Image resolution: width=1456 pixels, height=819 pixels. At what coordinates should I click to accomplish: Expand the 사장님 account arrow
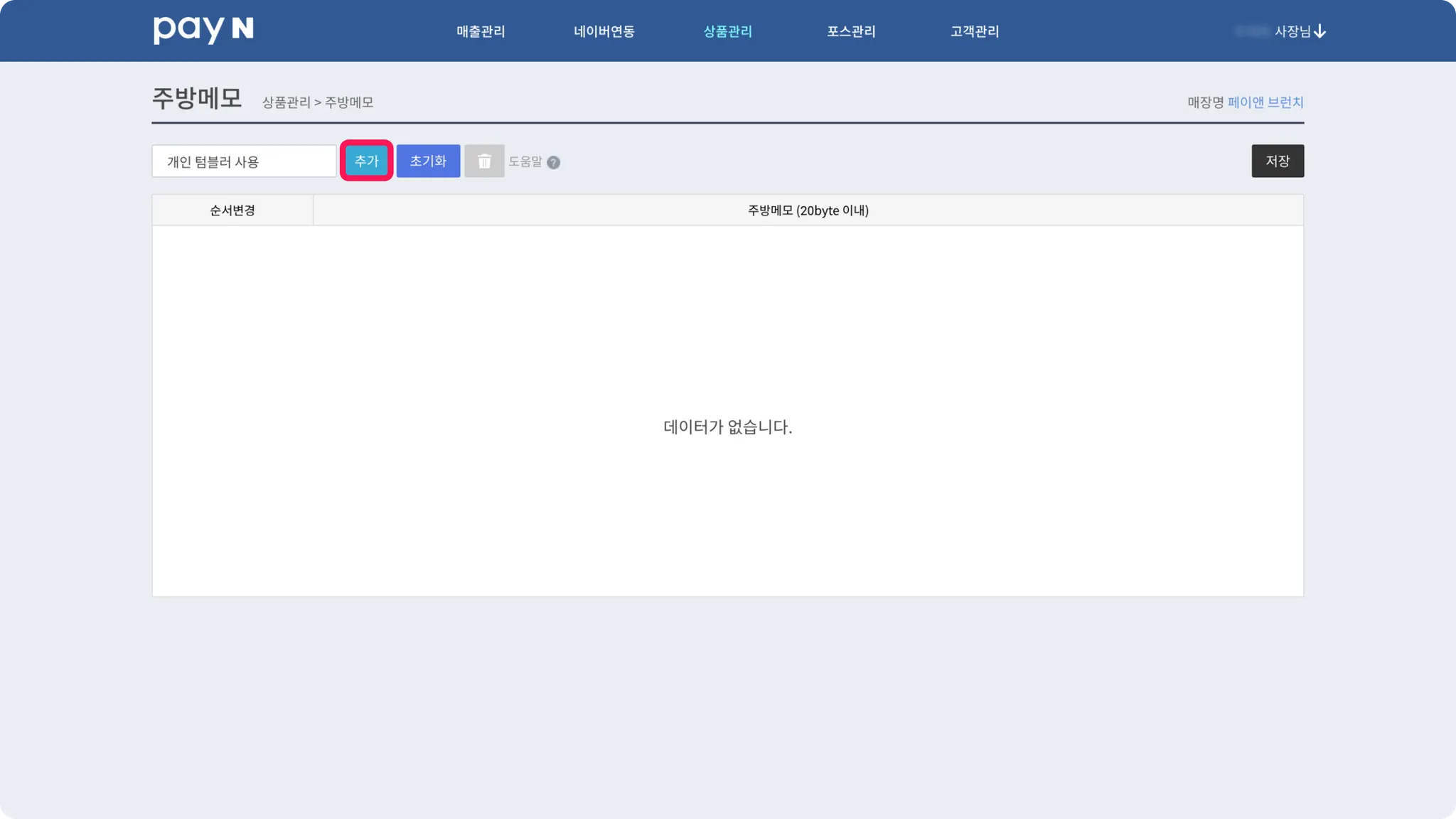point(1320,31)
